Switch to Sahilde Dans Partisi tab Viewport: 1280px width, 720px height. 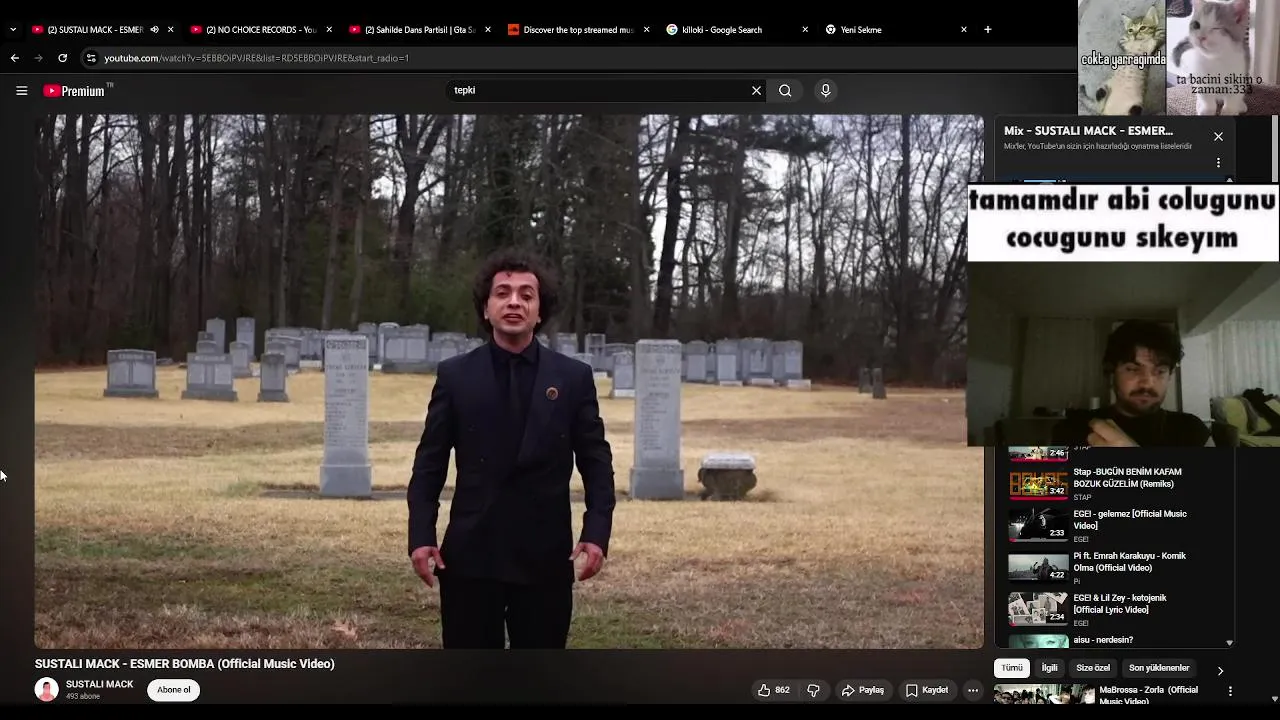419,29
